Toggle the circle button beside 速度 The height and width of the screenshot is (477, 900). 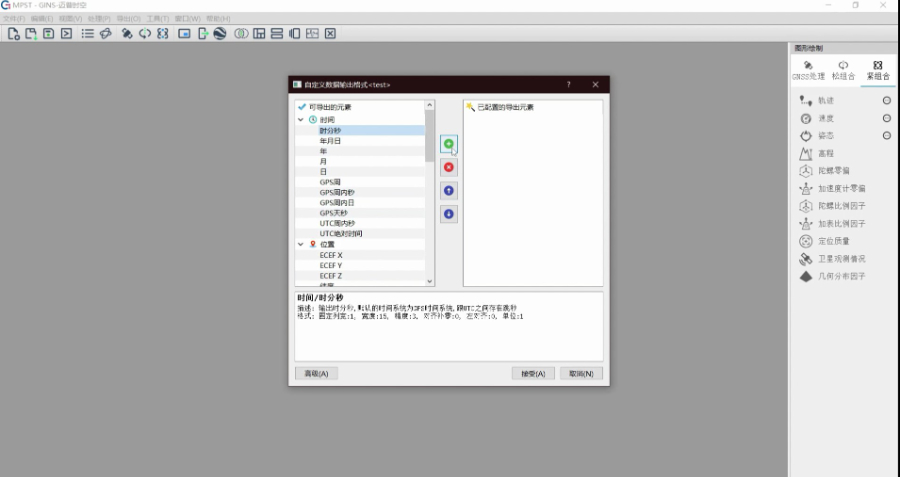tap(886, 118)
